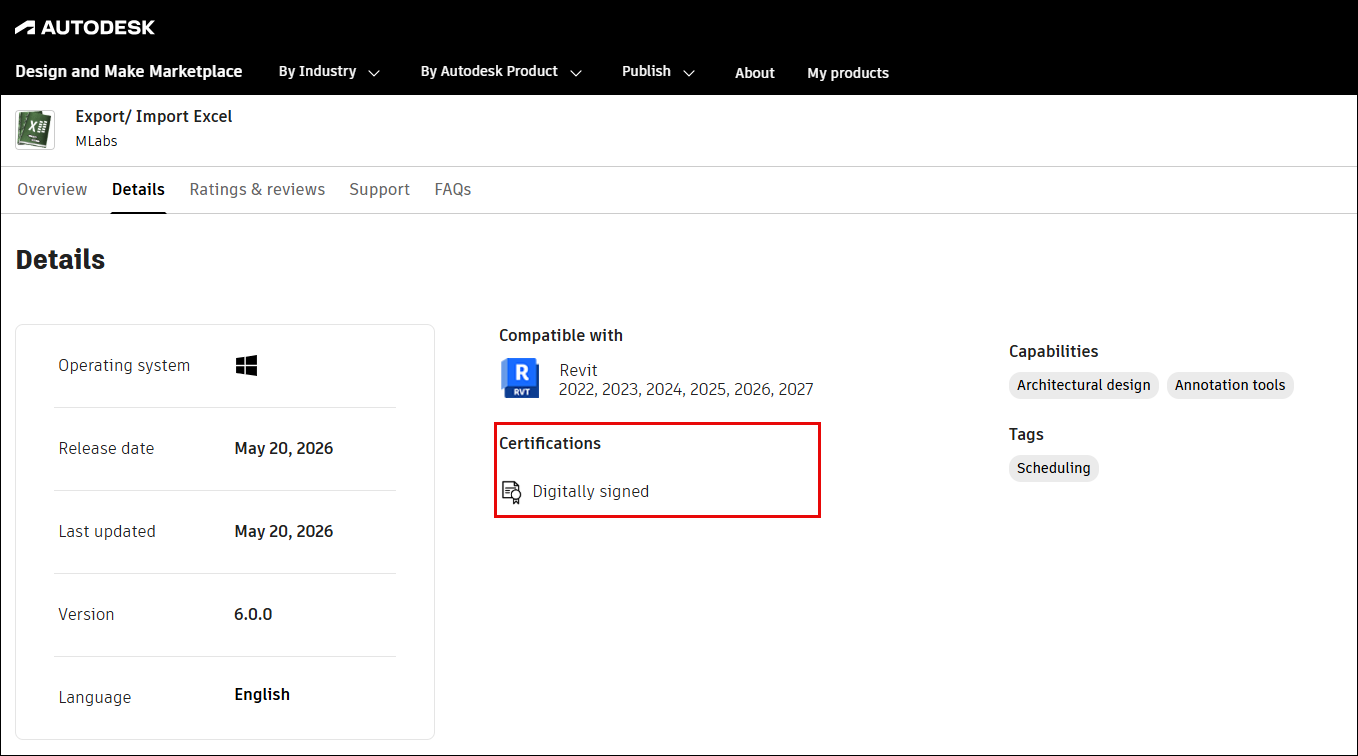Click the Compatible with heading
Screen dimensions: 1358x756
(x=561, y=336)
